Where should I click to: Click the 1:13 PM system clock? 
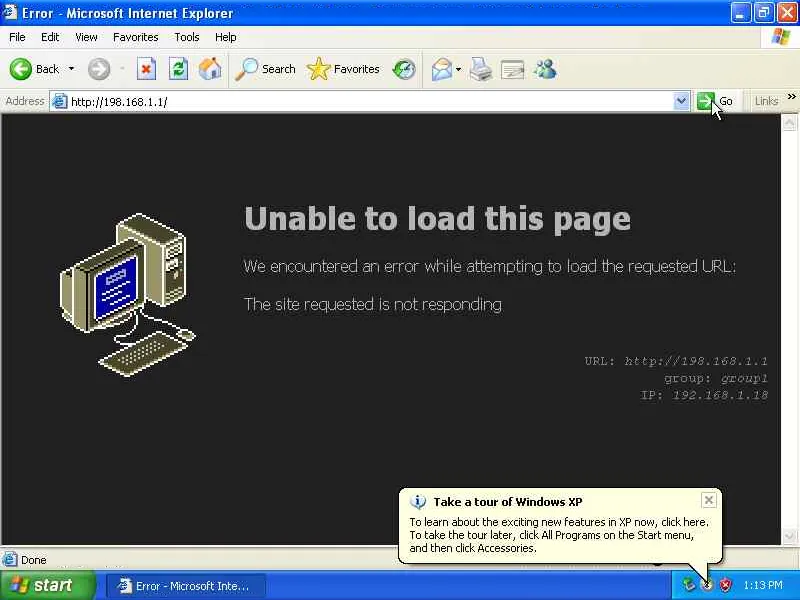click(763, 585)
